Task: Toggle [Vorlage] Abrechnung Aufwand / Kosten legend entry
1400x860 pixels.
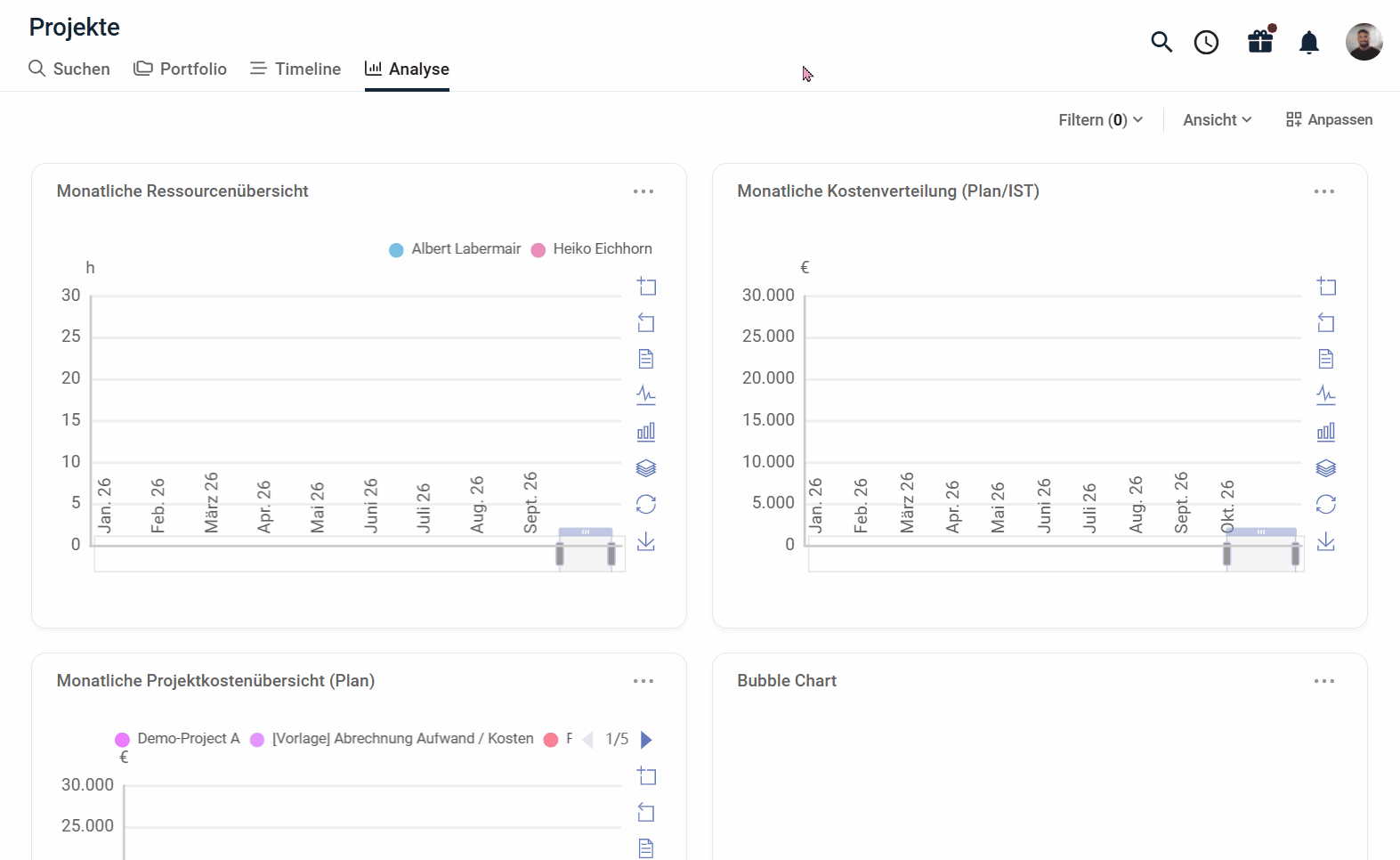Action: point(392,739)
